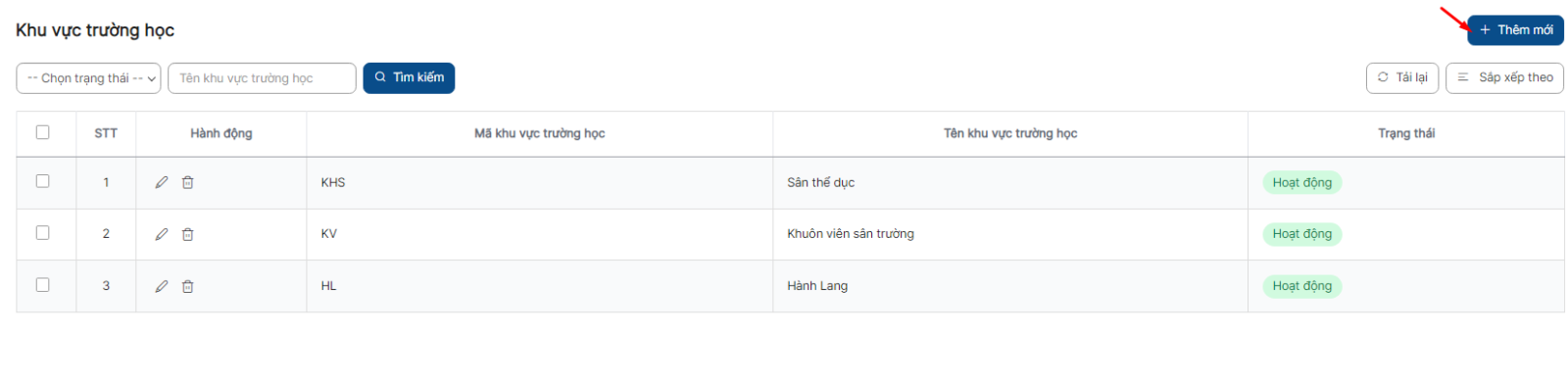Open the Sắp xếp theo sort menu
Viewport: 1568px width, 380px height.
(1504, 77)
